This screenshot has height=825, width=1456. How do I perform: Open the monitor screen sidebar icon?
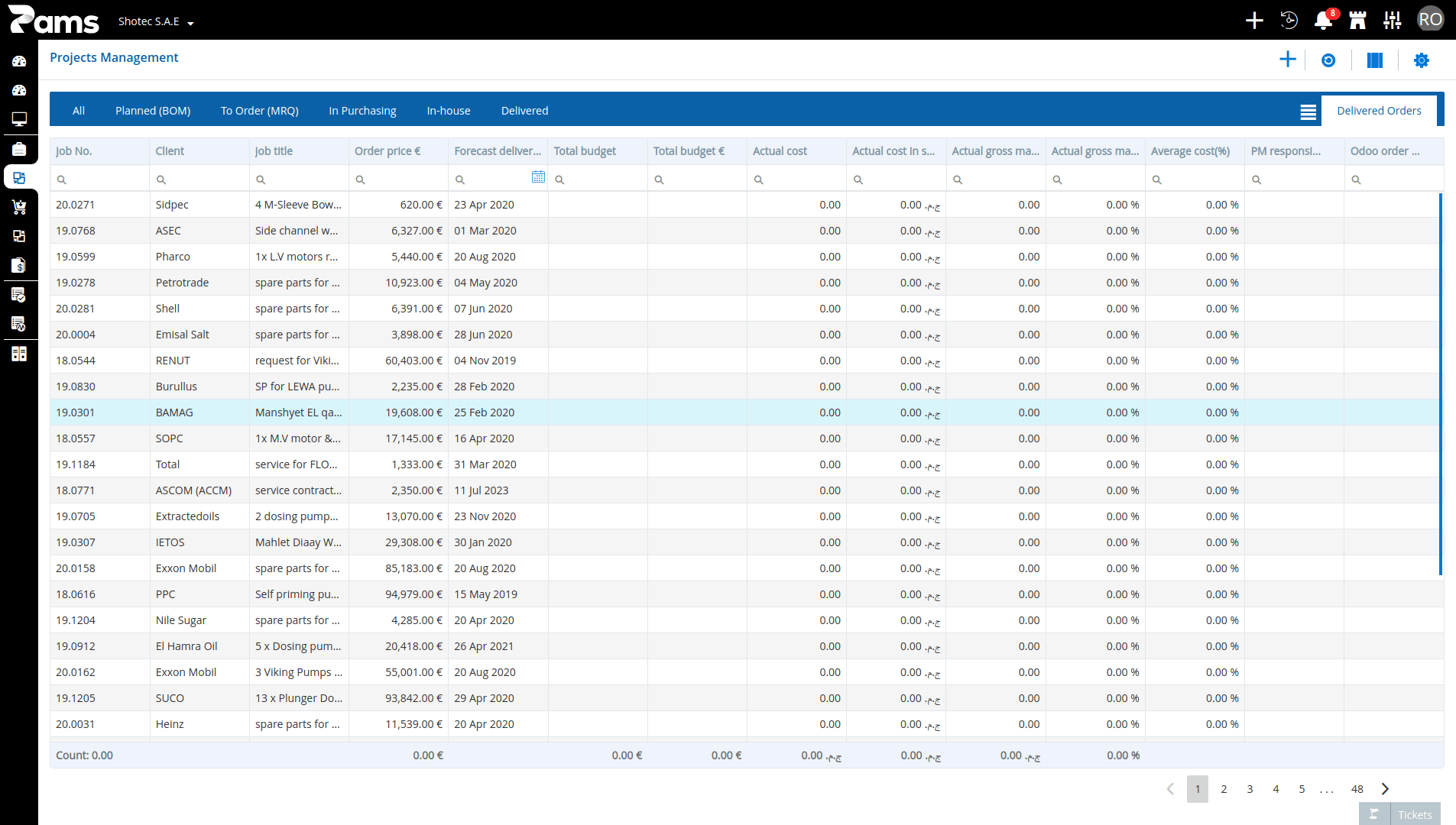click(x=19, y=119)
